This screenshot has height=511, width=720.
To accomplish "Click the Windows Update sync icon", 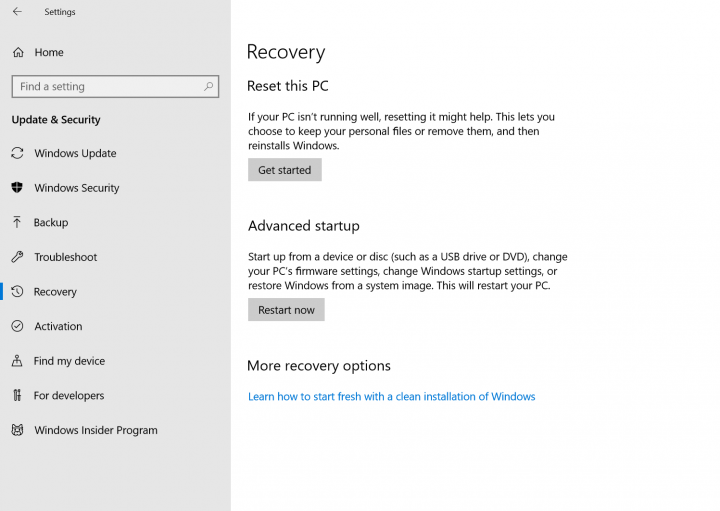I will 17,153.
